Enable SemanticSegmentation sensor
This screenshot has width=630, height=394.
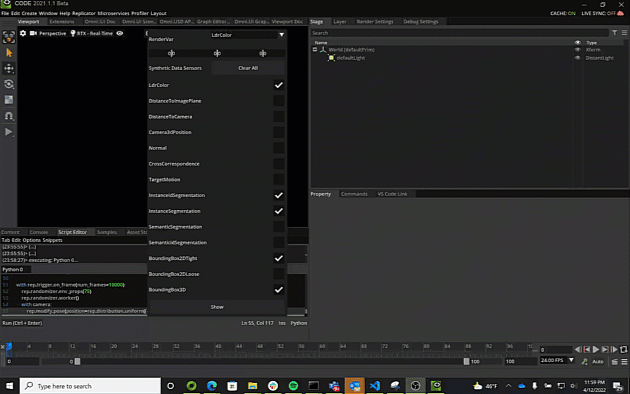click(x=278, y=227)
